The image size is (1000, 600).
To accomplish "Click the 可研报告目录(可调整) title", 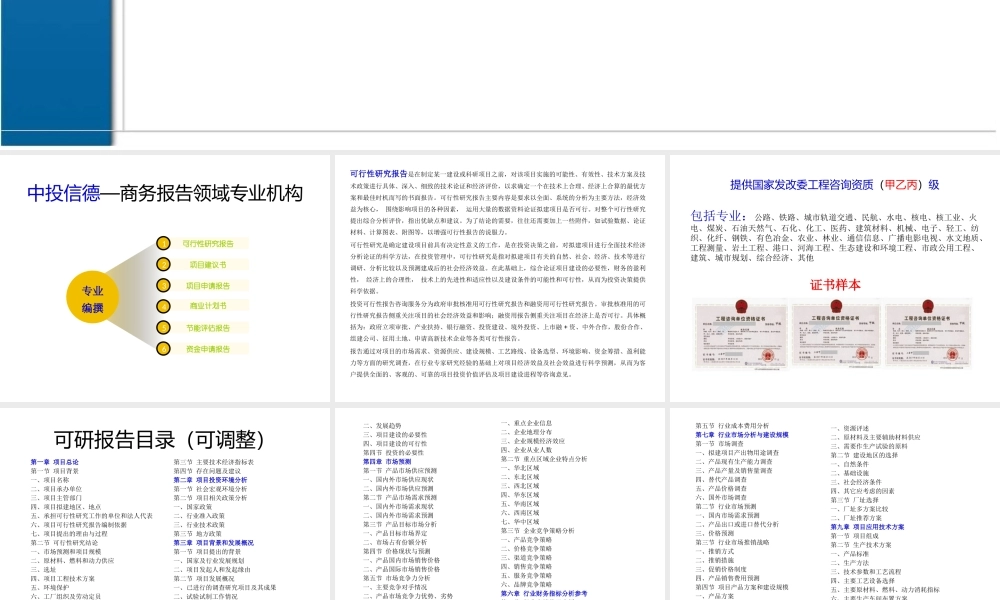I will [x=159, y=439].
